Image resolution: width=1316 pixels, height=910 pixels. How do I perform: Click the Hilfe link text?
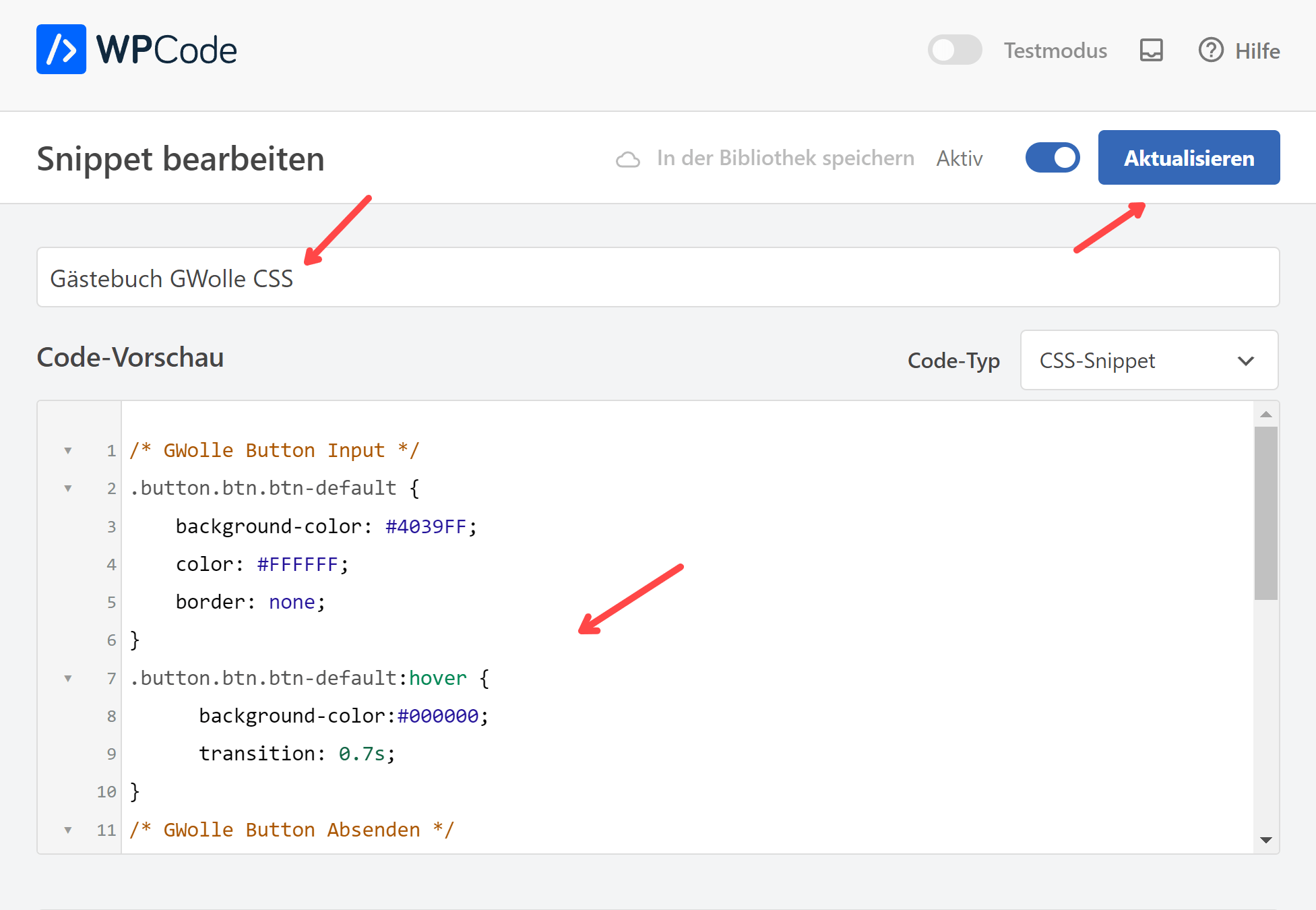[1257, 51]
